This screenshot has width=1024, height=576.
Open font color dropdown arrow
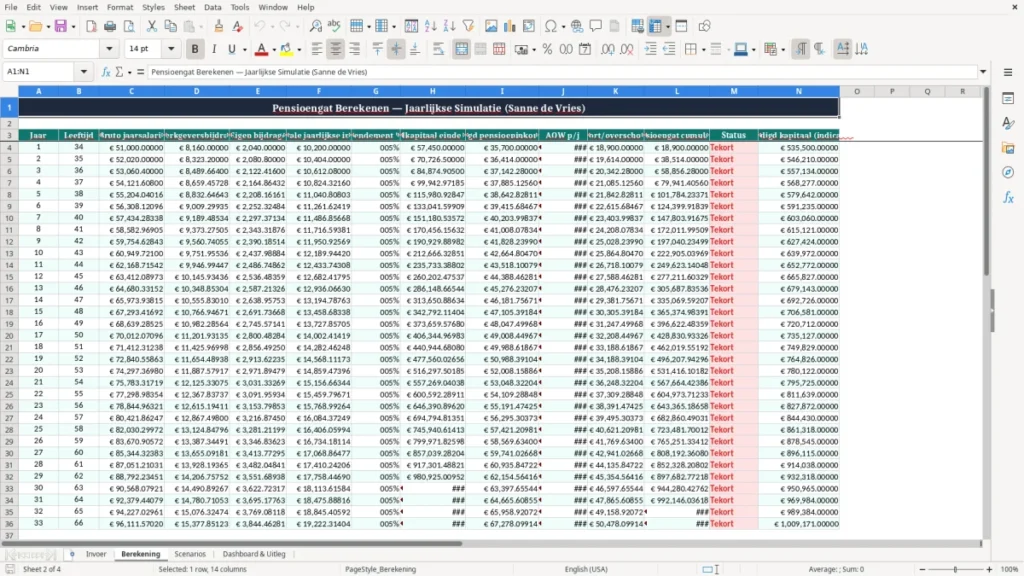point(274,50)
